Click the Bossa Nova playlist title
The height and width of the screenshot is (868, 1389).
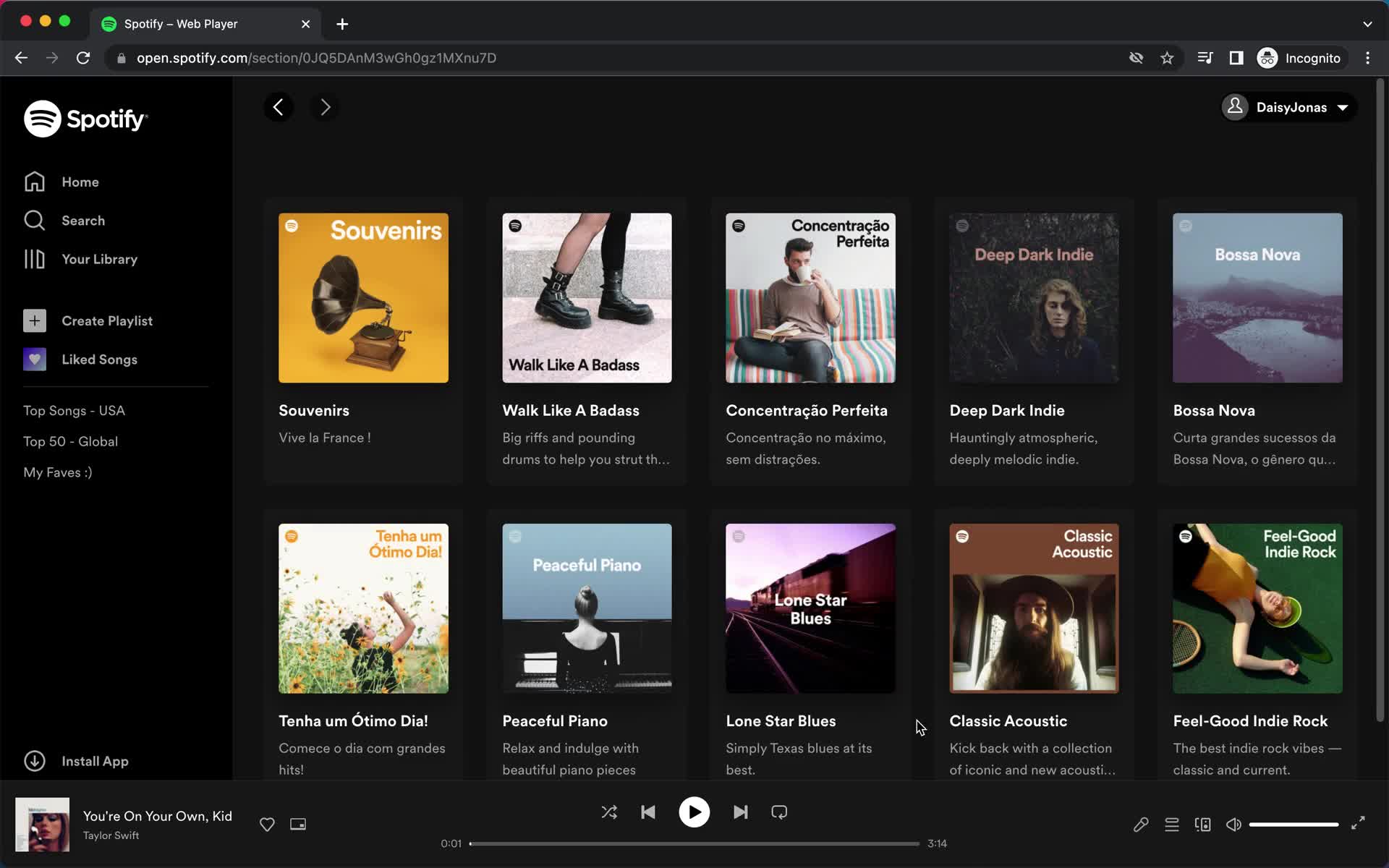tap(1213, 410)
